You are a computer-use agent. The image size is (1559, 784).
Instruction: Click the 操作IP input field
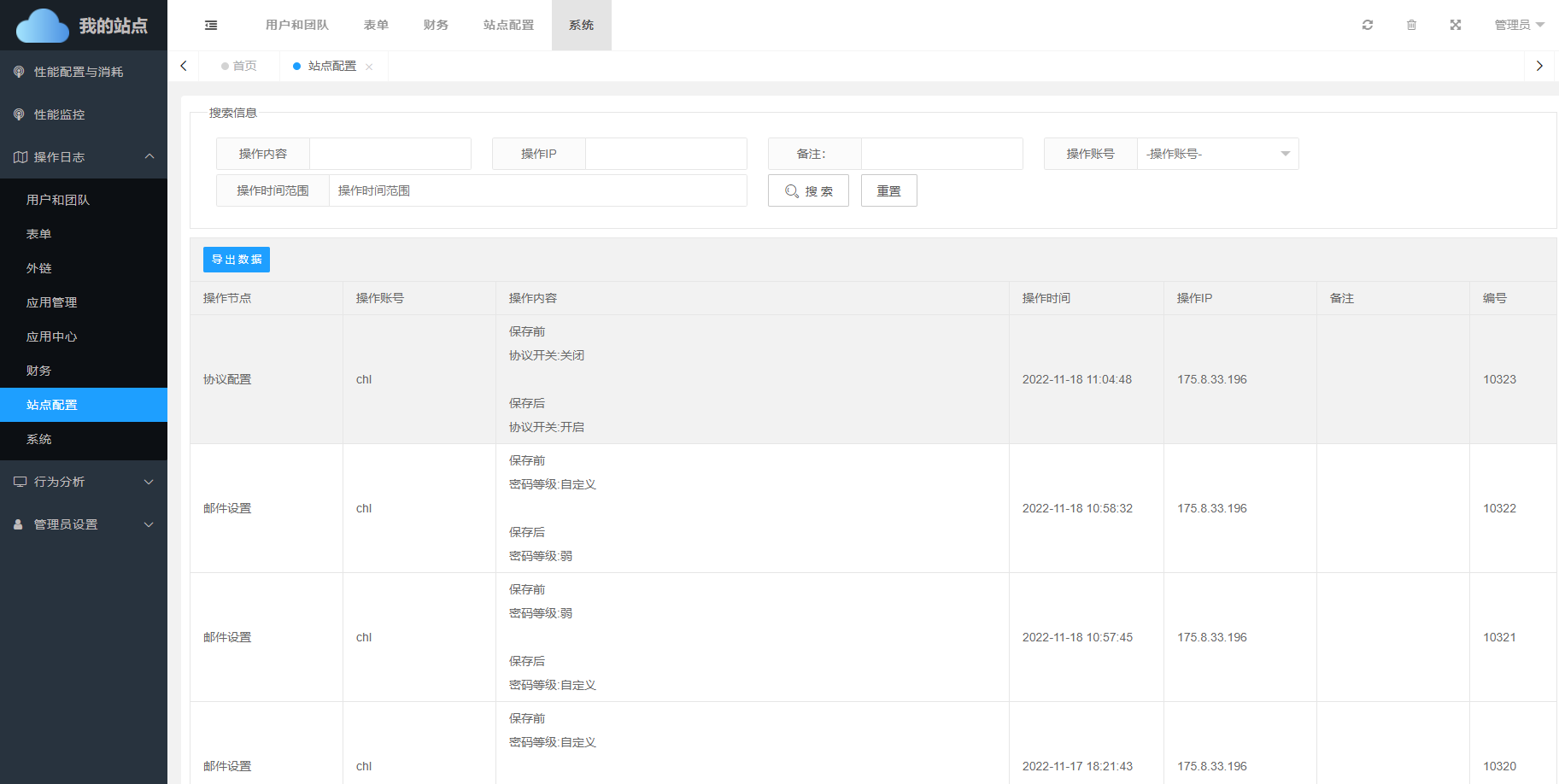click(665, 154)
